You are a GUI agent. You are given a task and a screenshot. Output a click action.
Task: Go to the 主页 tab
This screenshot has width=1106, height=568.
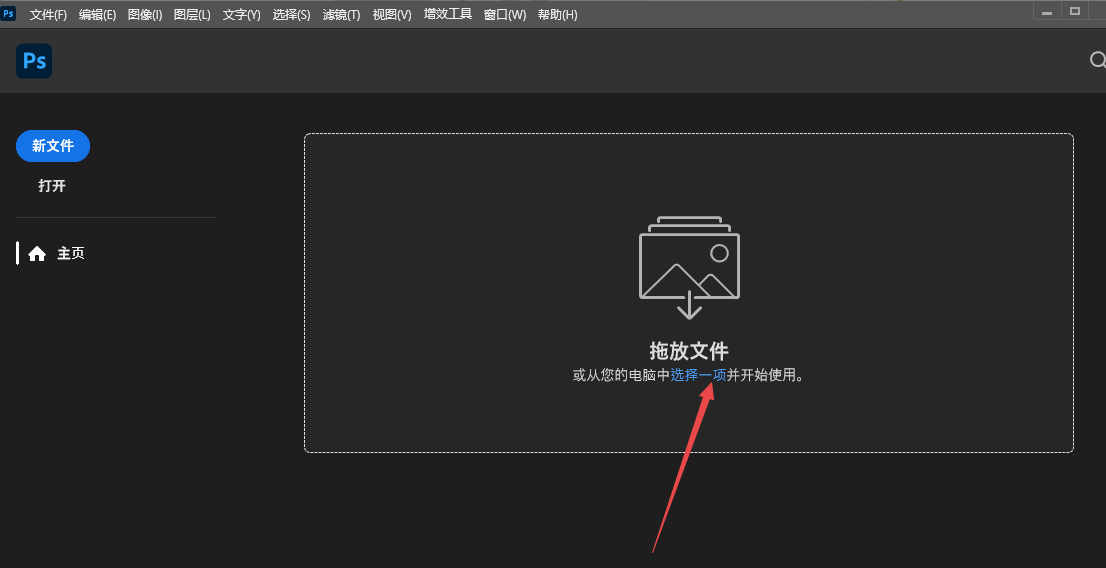pos(57,253)
